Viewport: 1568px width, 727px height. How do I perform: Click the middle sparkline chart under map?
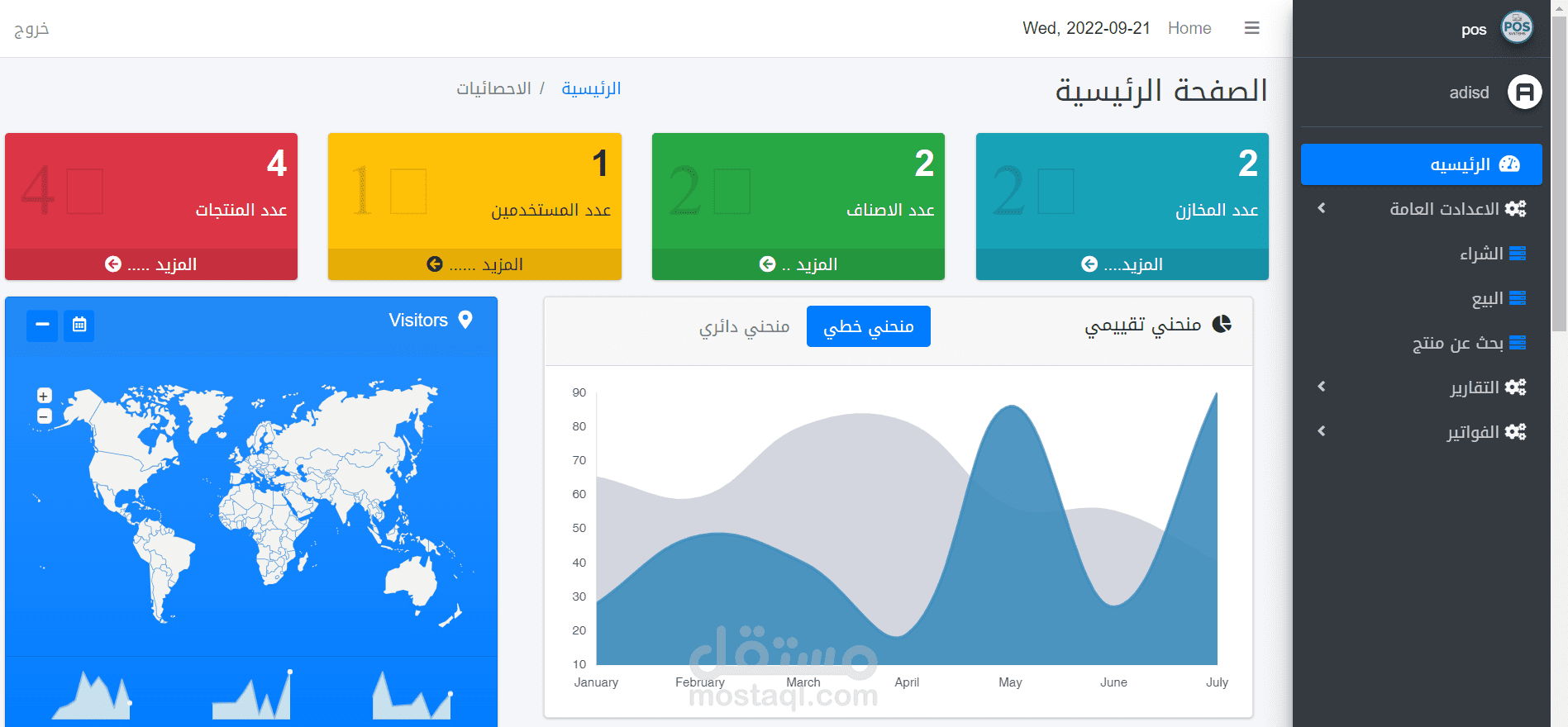click(251, 695)
